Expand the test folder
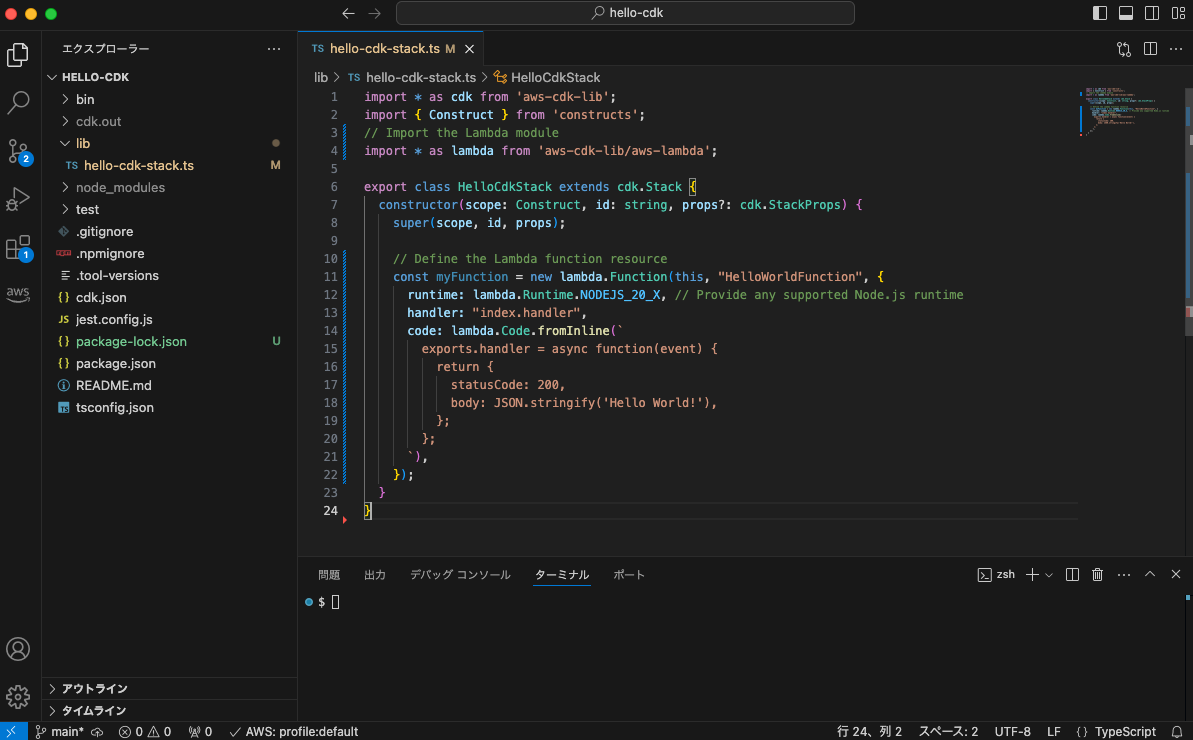Image resolution: width=1193 pixels, height=740 pixels. click(x=169, y=209)
